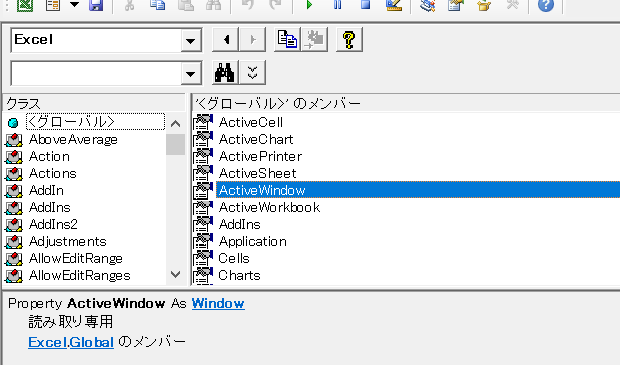Click the Go Back arrow button

(226, 40)
